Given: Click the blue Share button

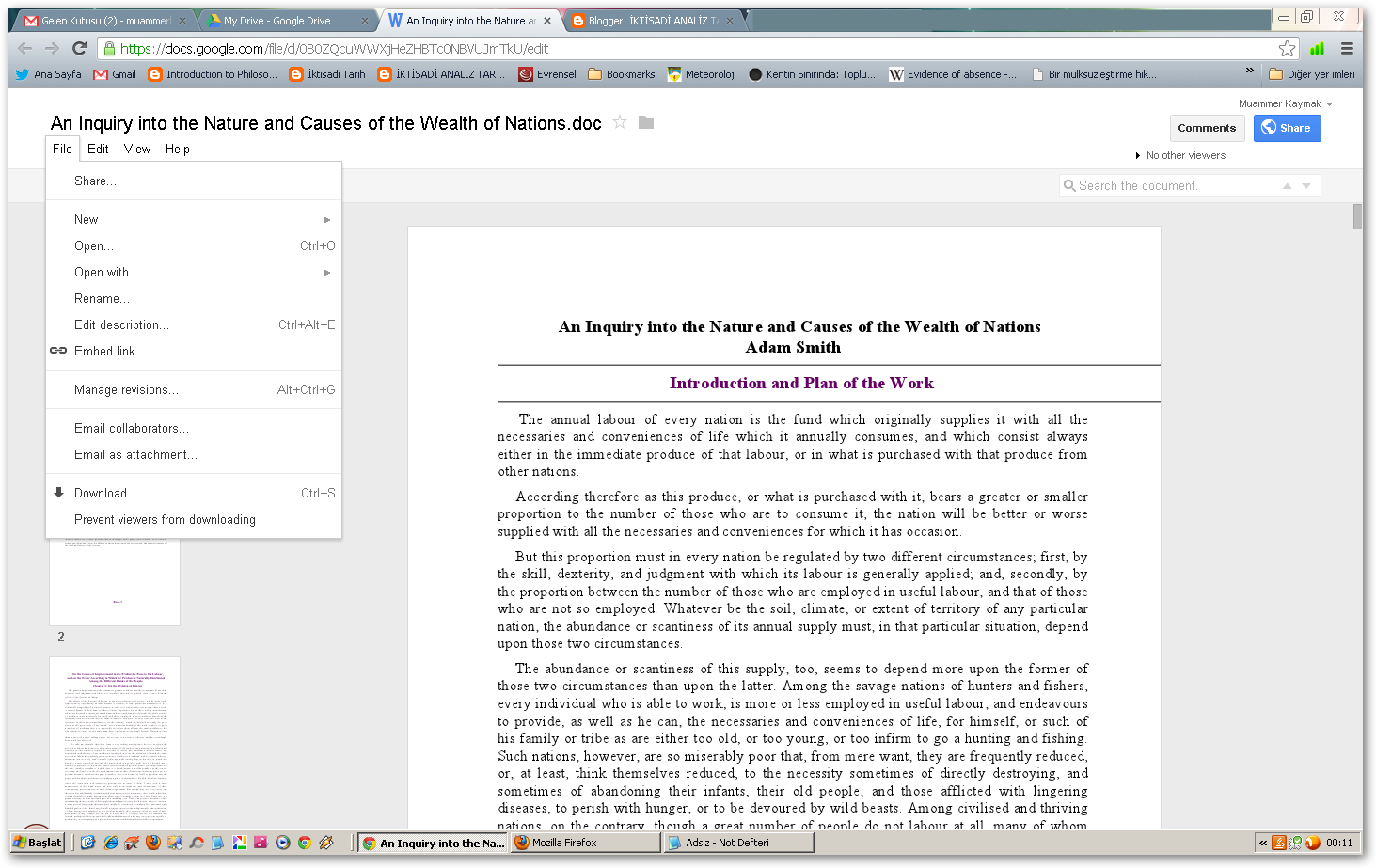Looking at the screenshot, I should point(1287,128).
